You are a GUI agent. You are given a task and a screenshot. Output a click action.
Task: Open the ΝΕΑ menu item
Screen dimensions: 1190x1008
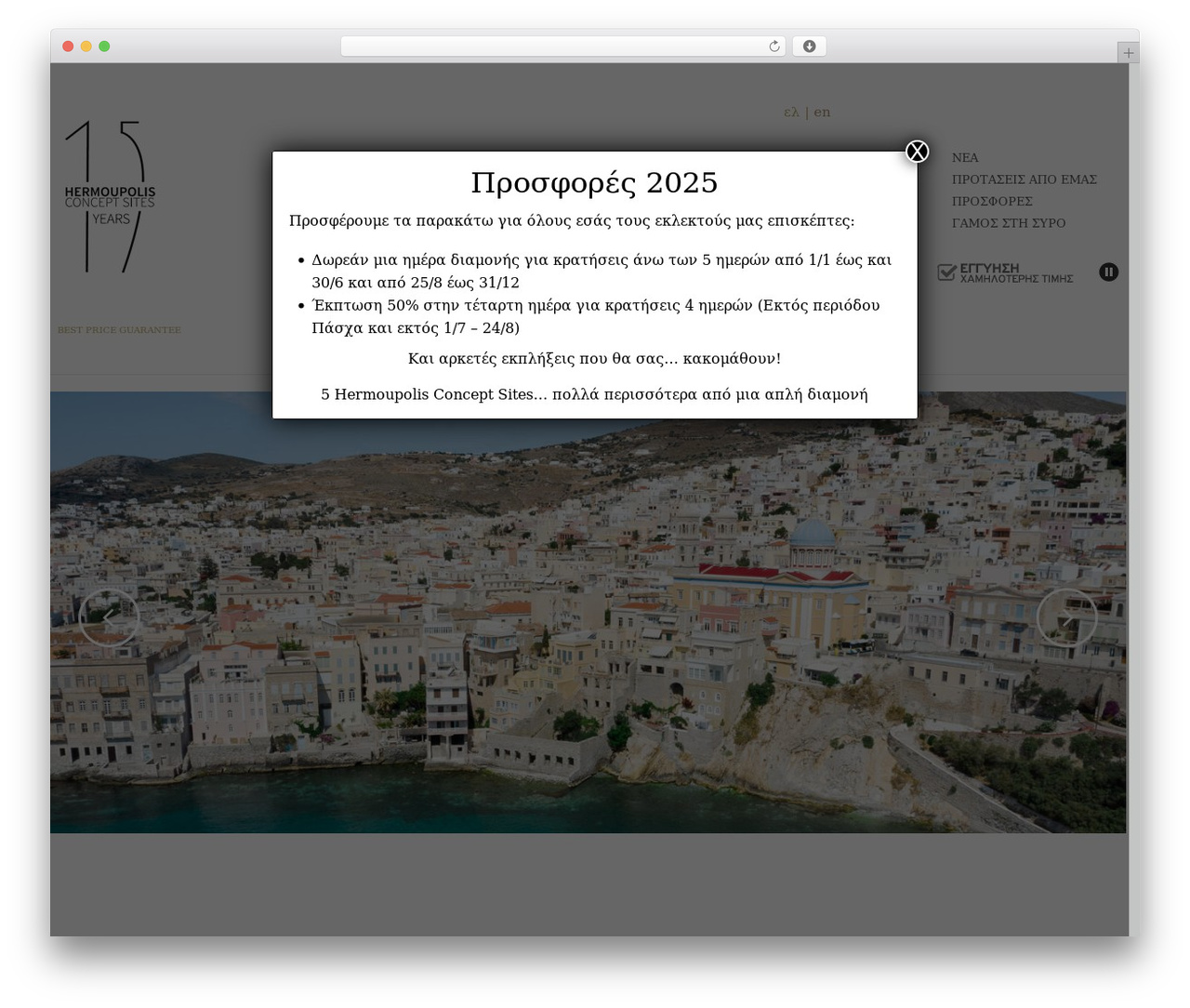coord(965,158)
